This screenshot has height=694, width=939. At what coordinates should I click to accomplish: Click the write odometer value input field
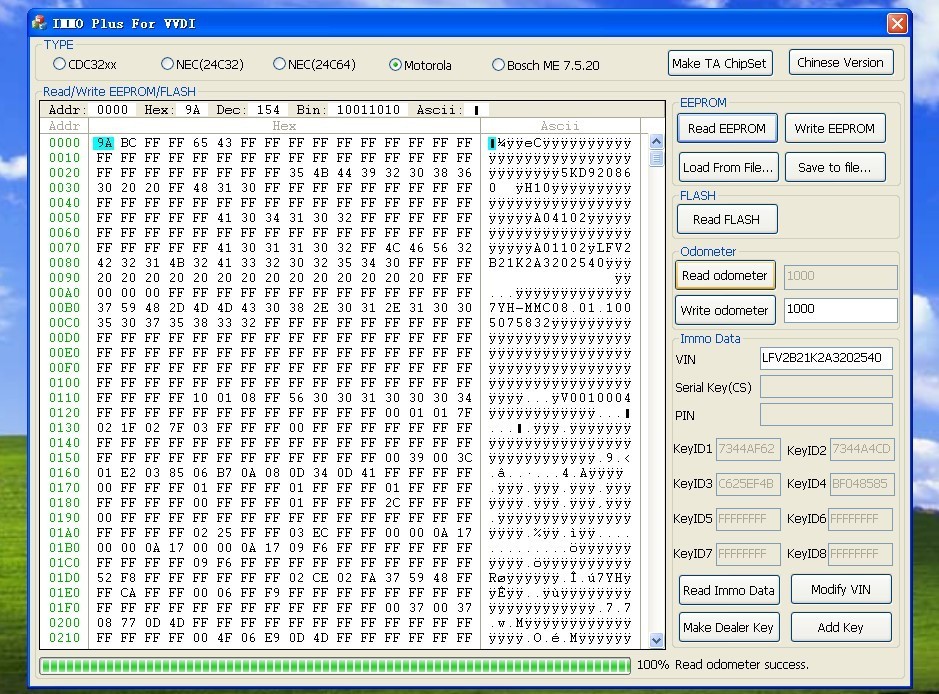coord(840,310)
